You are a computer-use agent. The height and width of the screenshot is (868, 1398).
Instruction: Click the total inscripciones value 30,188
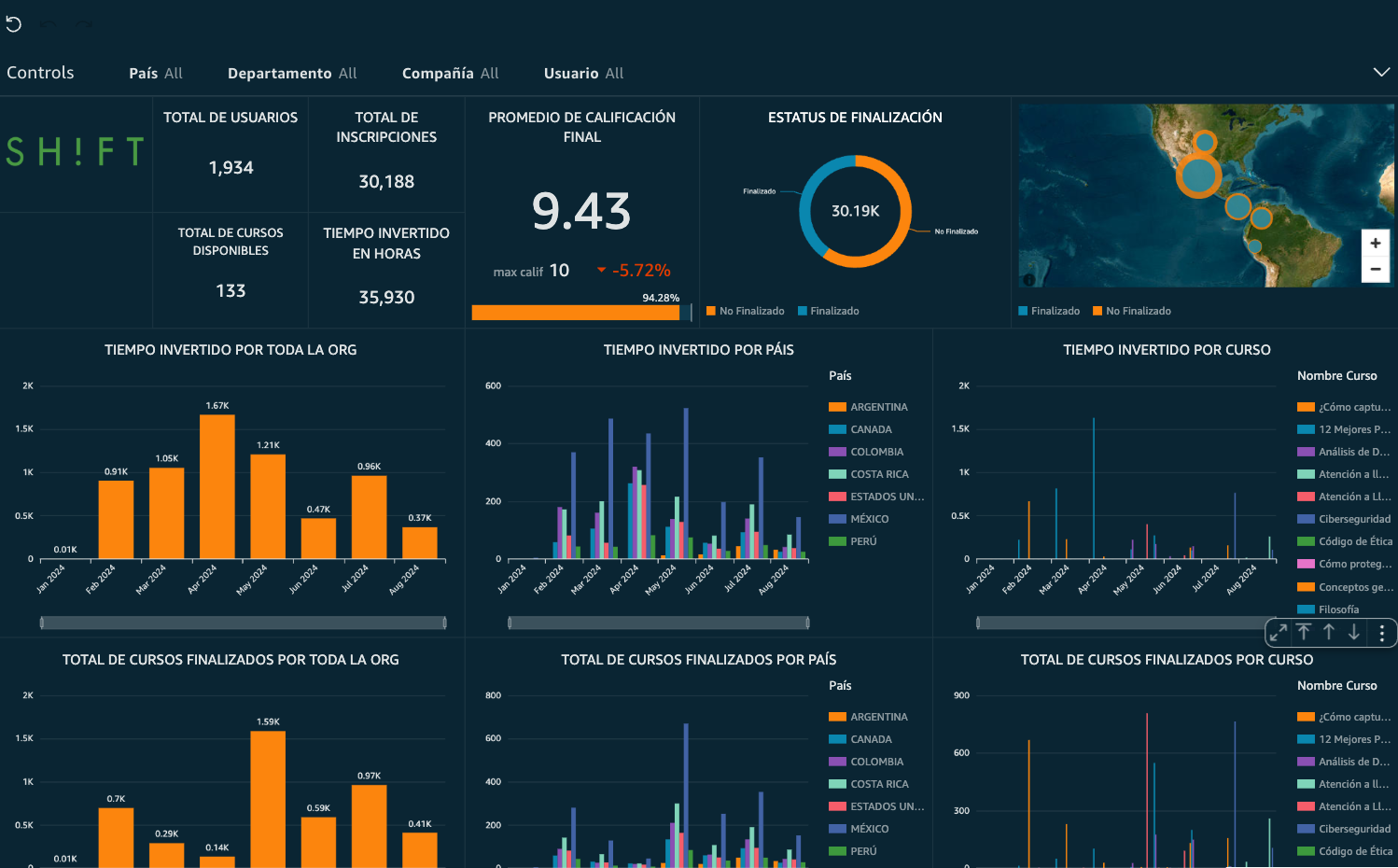click(x=386, y=182)
